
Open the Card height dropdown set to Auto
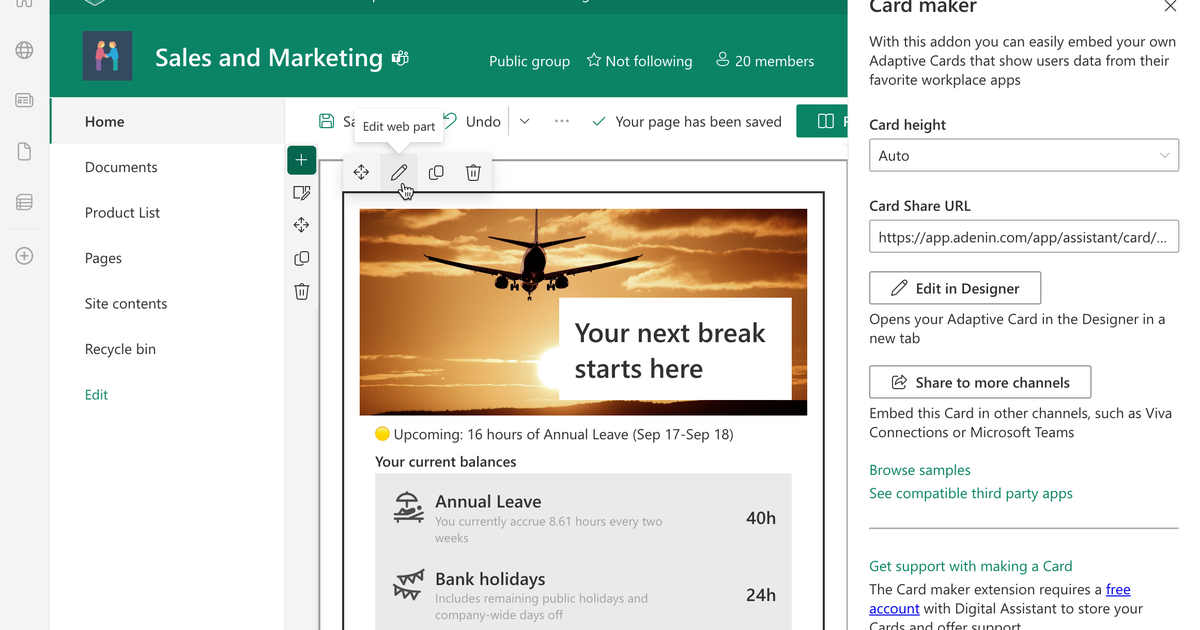[x=1023, y=155]
